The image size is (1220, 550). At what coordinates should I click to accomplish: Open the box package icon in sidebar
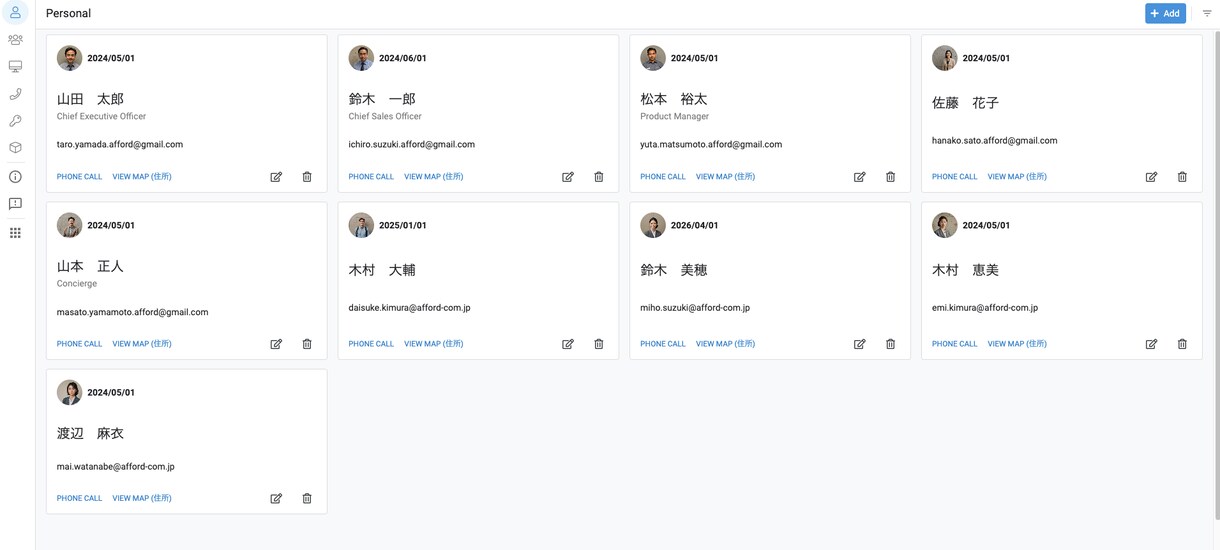click(15, 148)
